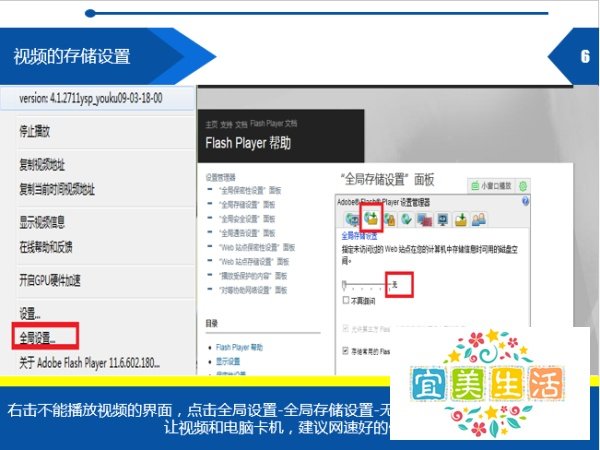Click the 小窗口播放 mini-window button
This screenshot has height=450, width=600.
click(491, 186)
